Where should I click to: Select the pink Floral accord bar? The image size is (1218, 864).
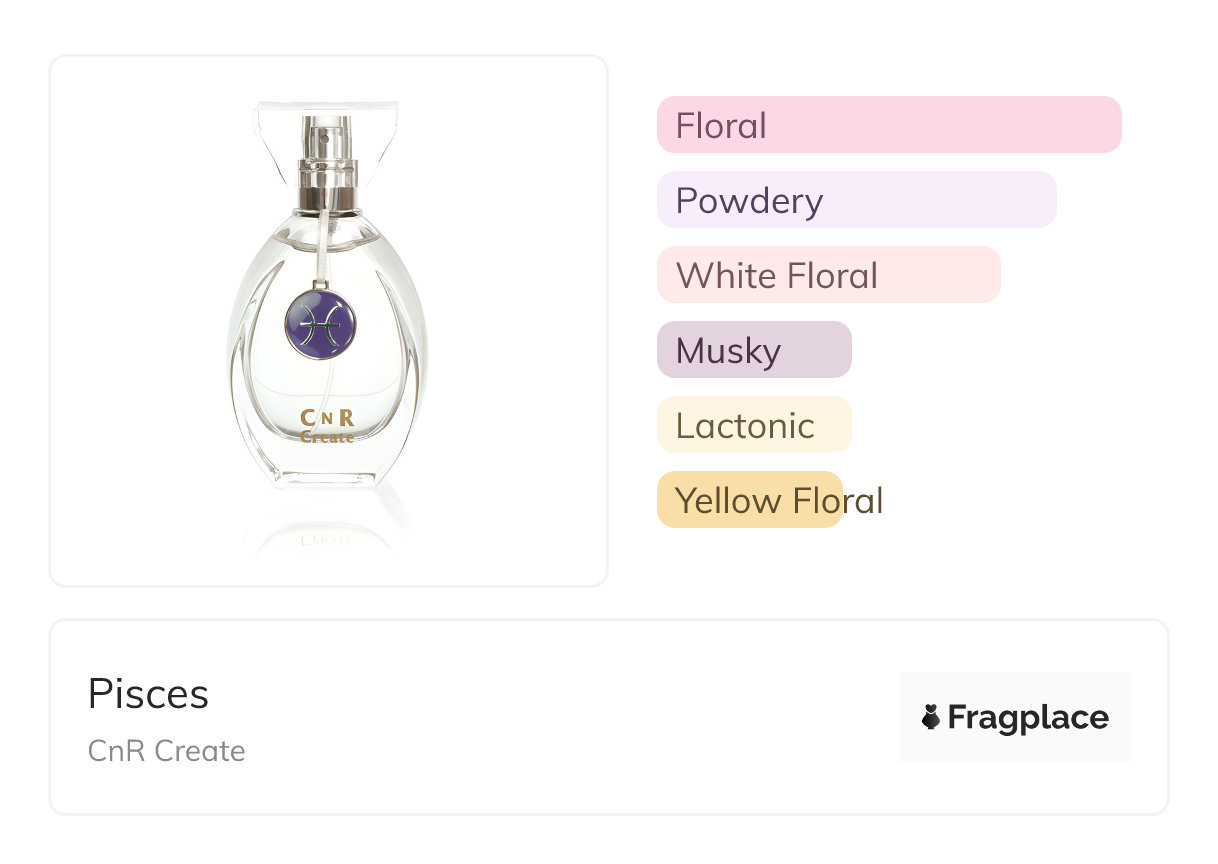(x=888, y=125)
